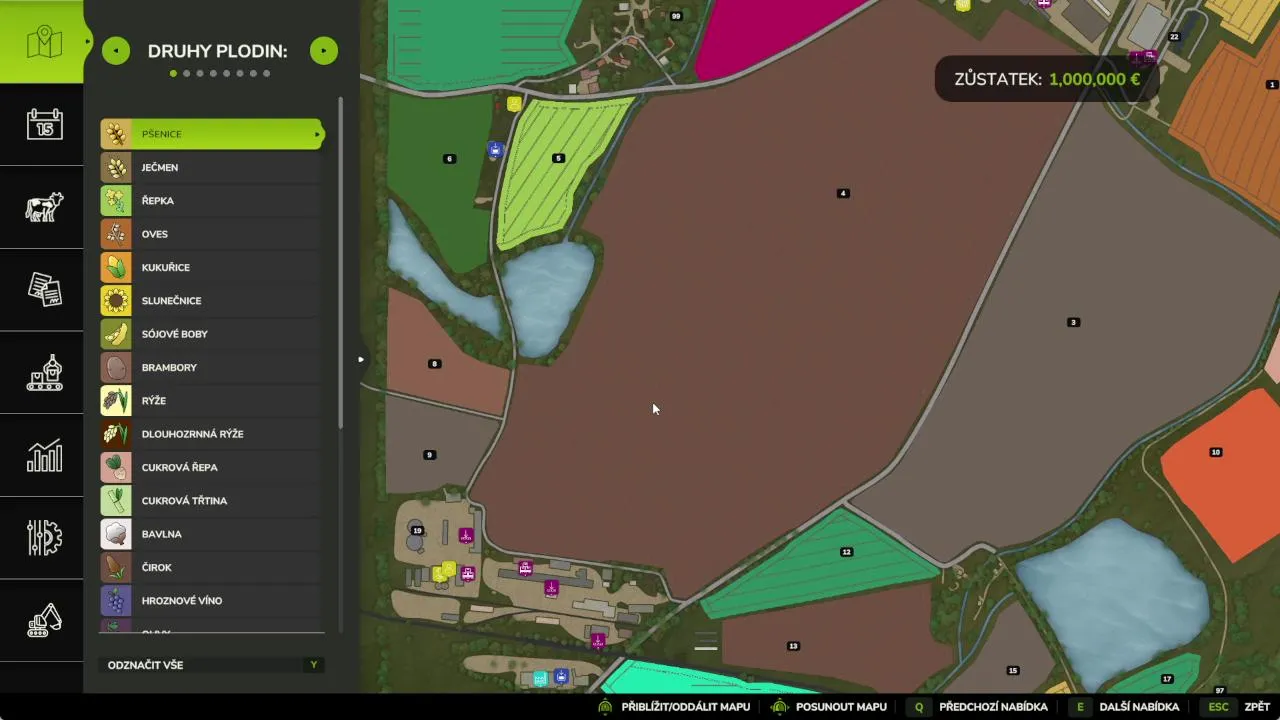Select field number 13 label on map
The height and width of the screenshot is (720, 1280).
(793, 646)
